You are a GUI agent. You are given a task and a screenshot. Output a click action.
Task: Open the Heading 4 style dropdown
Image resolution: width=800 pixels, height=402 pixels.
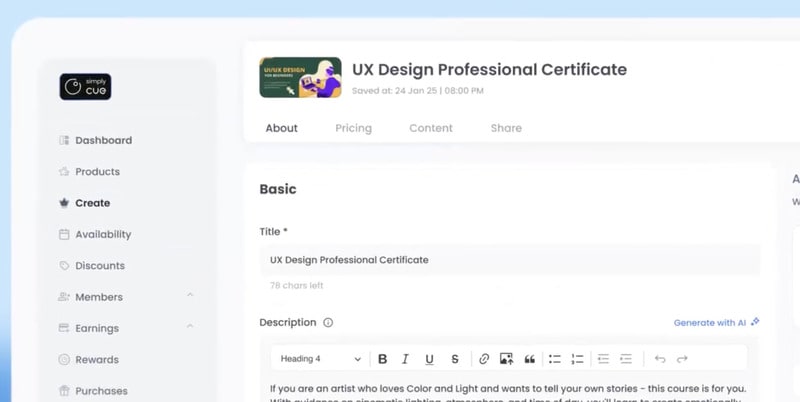point(320,359)
